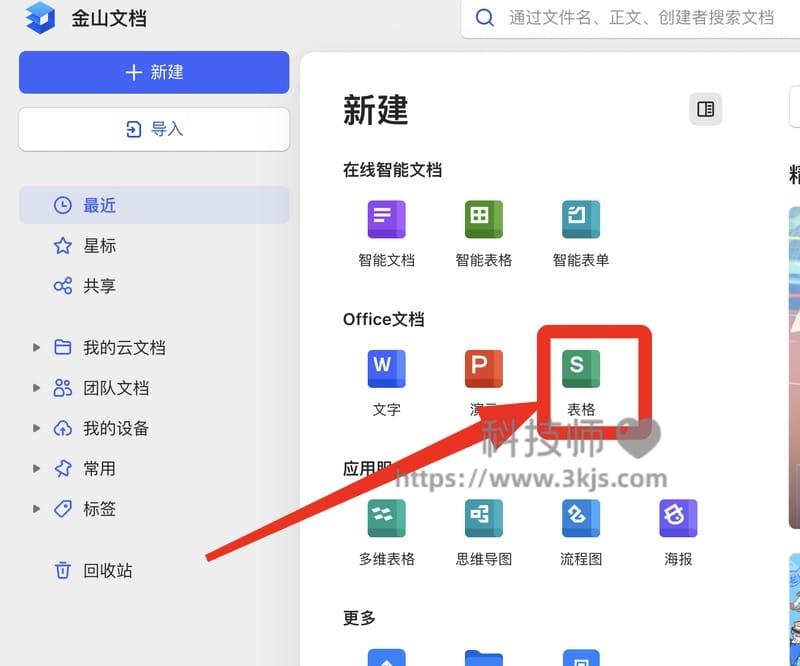800x666 pixels.
Task: Create a new 智能表单
Action: pos(581,234)
